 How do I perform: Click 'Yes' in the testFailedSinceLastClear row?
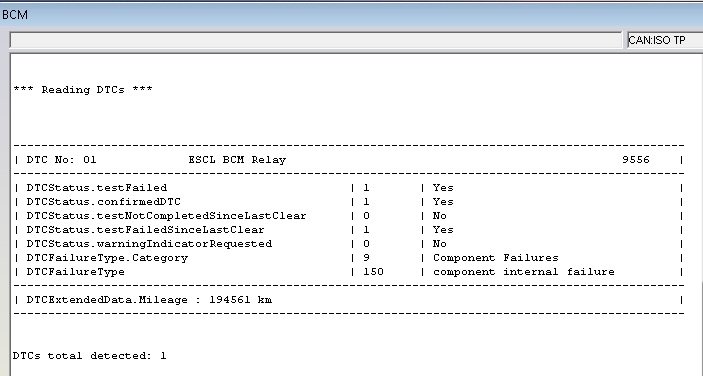(x=443, y=230)
